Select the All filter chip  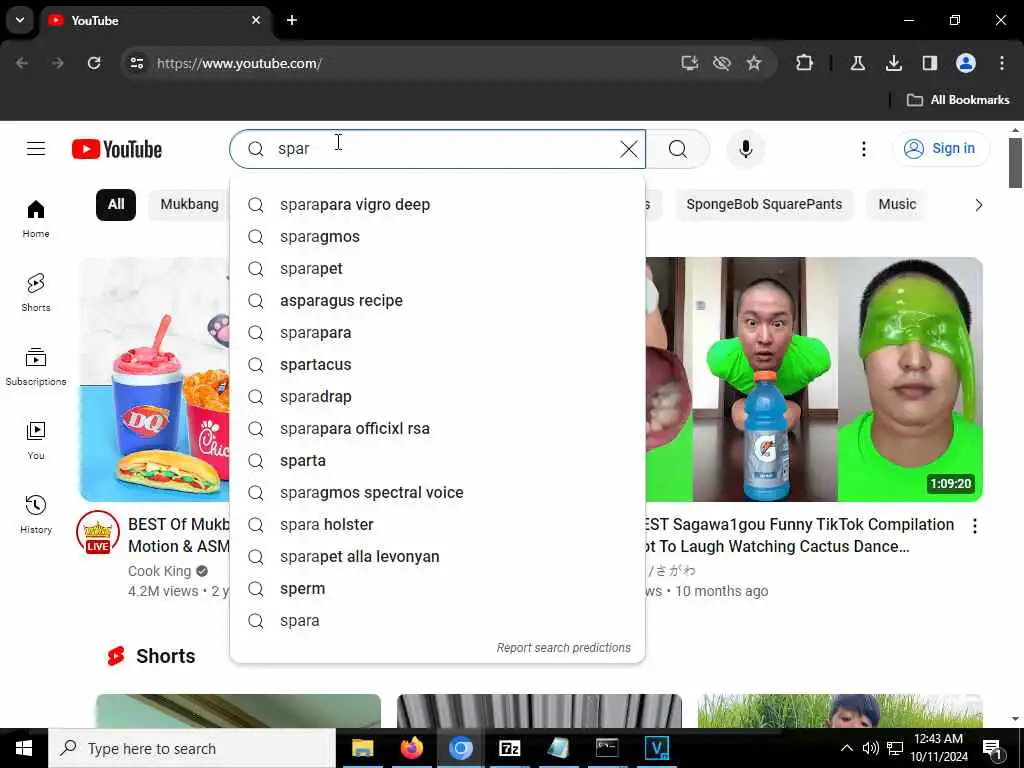(x=116, y=204)
